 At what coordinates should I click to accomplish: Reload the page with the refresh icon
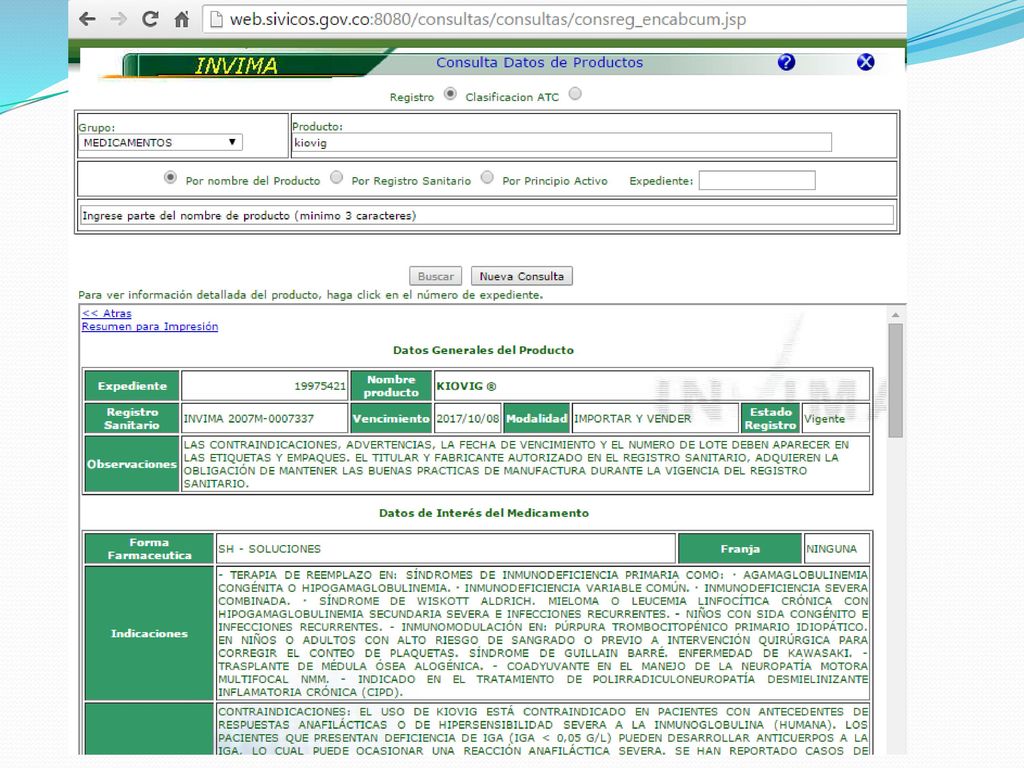pos(150,19)
